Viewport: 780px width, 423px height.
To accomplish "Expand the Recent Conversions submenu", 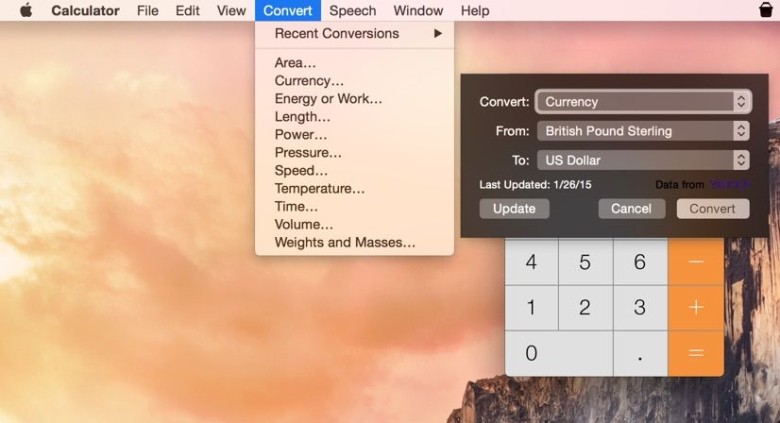I will [354, 33].
